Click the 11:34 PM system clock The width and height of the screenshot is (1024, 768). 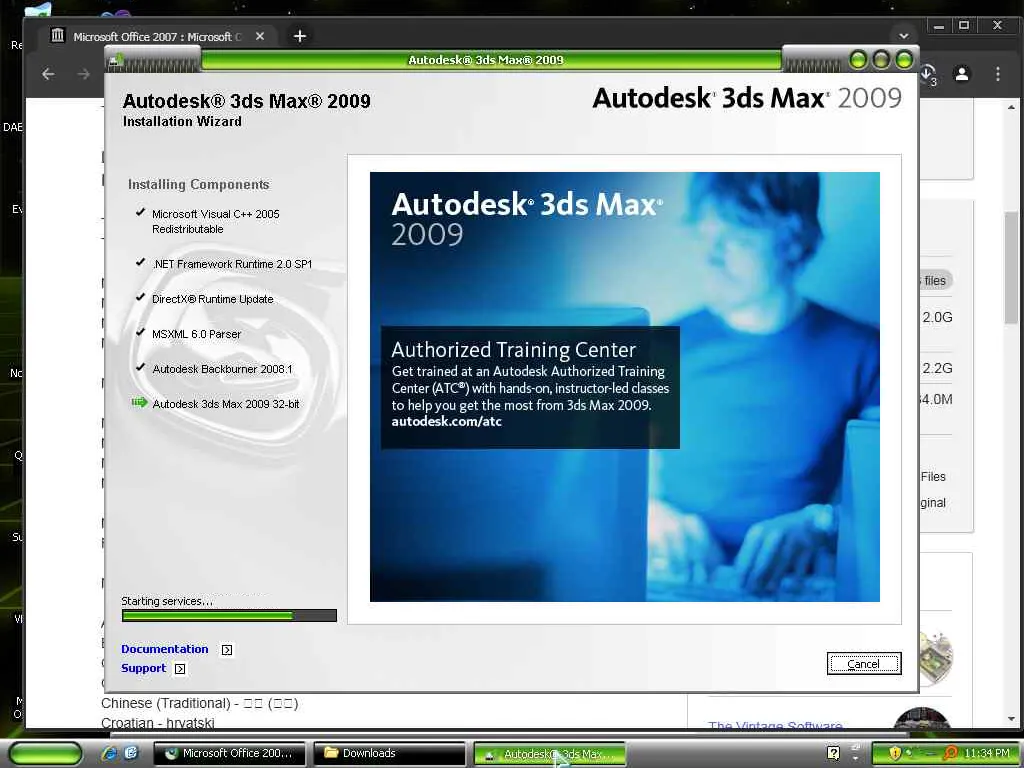[987, 753]
